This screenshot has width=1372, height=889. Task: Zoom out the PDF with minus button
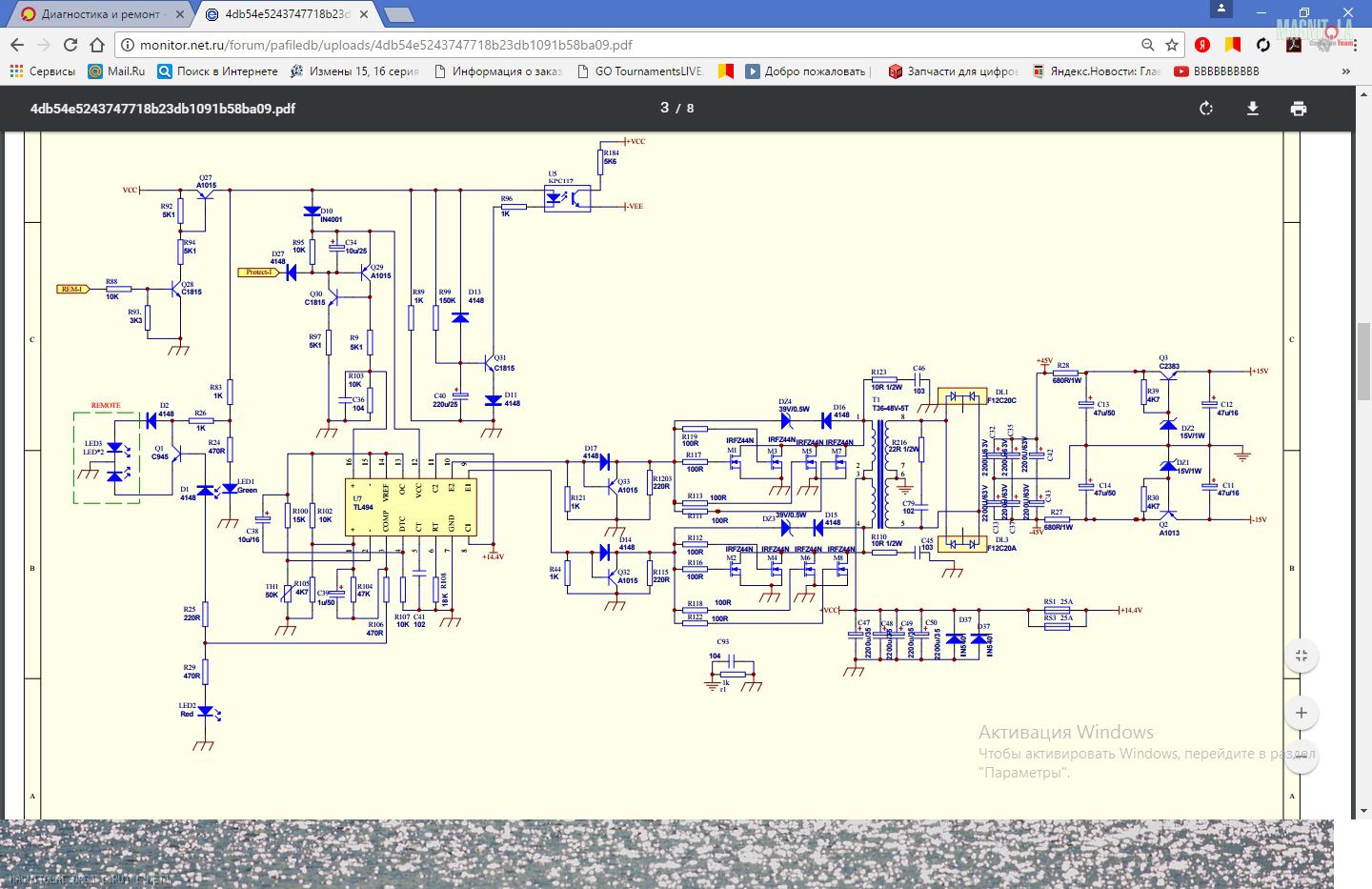(1301, 757)
